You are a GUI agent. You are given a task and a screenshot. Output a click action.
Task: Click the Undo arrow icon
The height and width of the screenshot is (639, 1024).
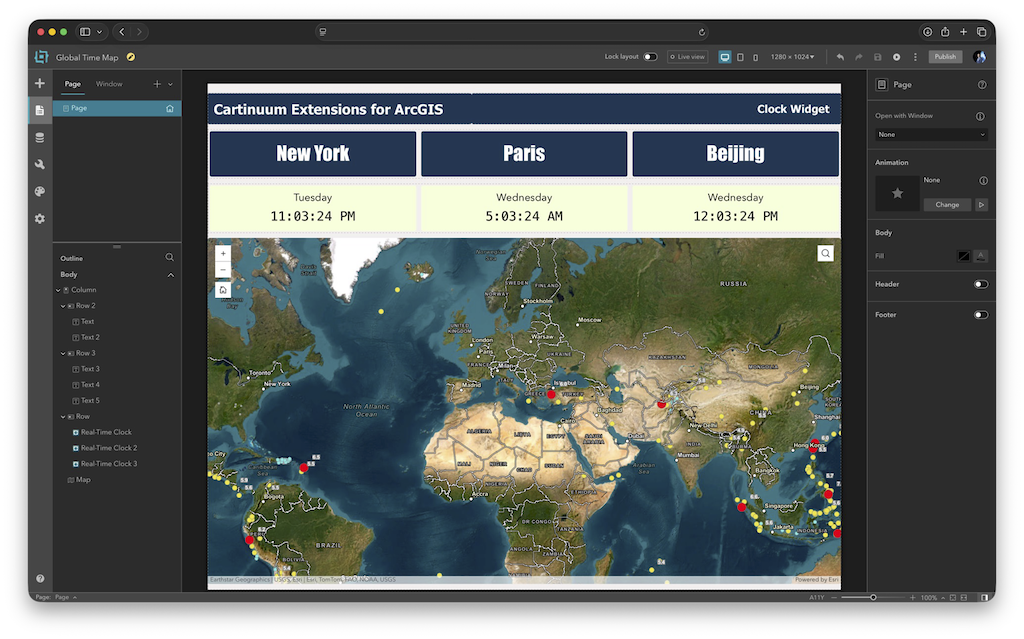coord(840,57)
